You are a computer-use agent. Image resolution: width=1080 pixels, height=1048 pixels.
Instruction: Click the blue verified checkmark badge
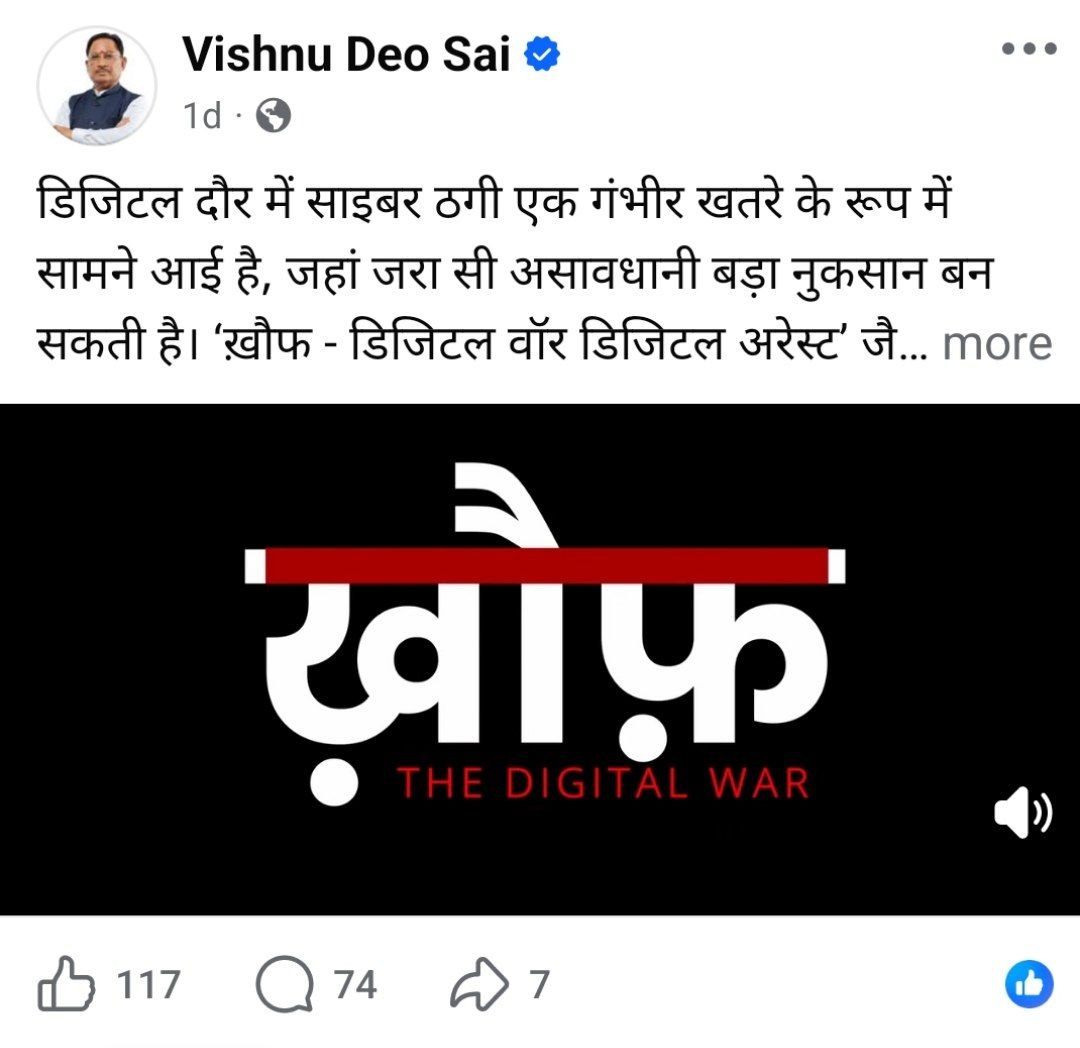tap(542, 54)
